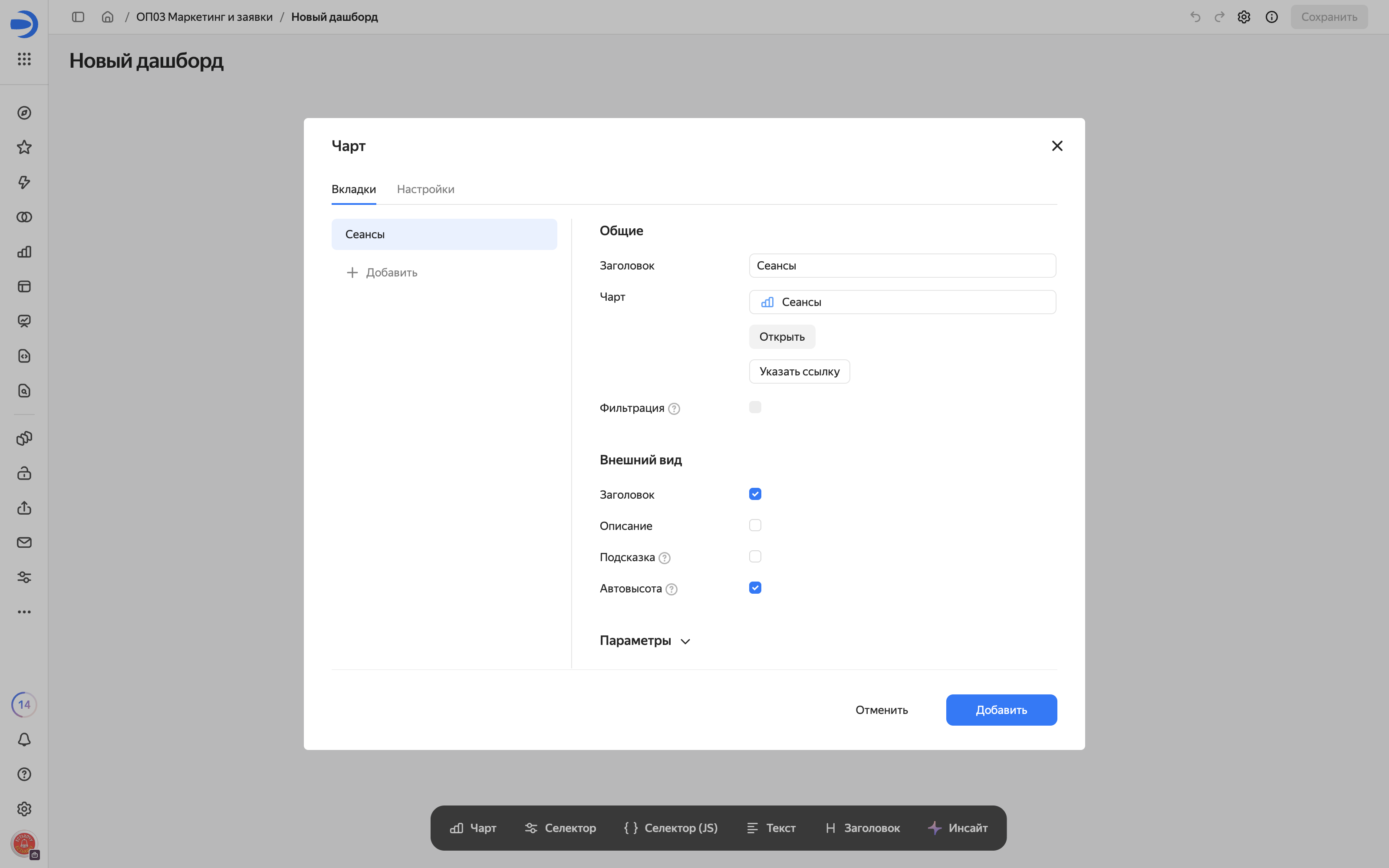Click the info circle icon in top bar
1389x868 pixels.
[x=1272, y=17]
